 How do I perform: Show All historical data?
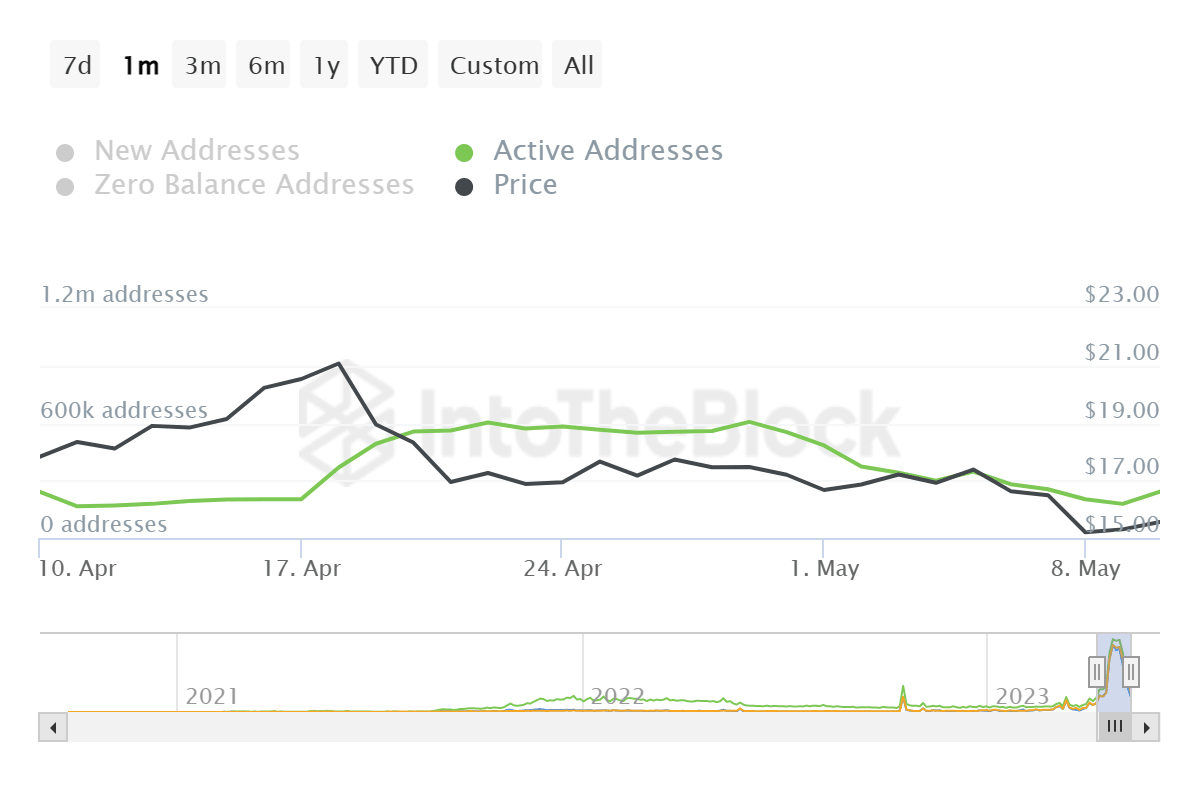point(578,66)
